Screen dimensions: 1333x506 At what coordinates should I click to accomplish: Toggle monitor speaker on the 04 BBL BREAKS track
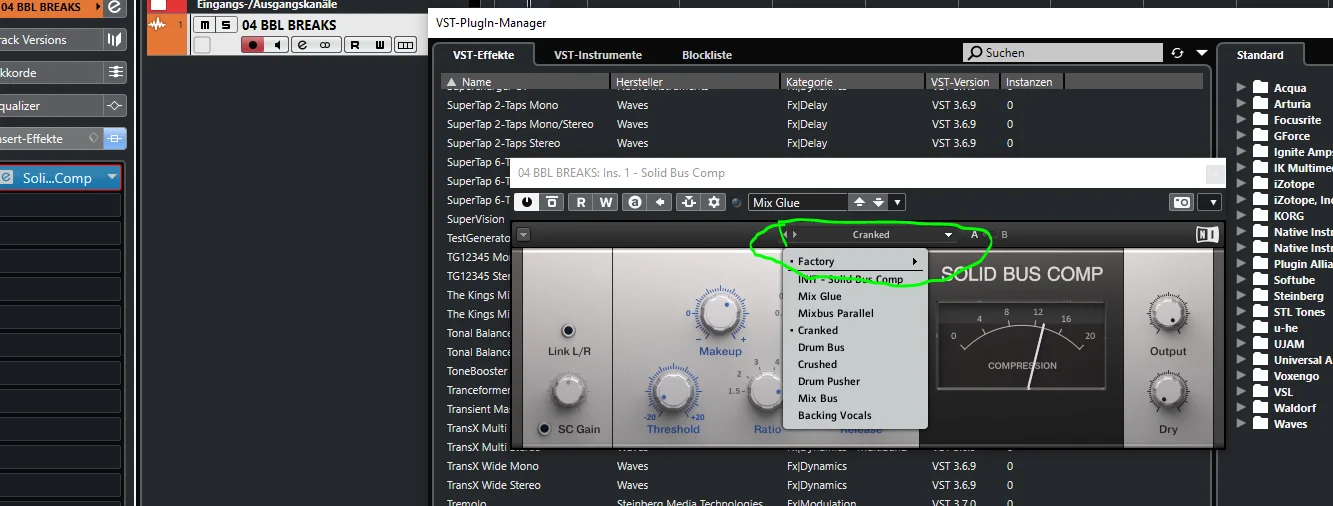click(277, 45)
